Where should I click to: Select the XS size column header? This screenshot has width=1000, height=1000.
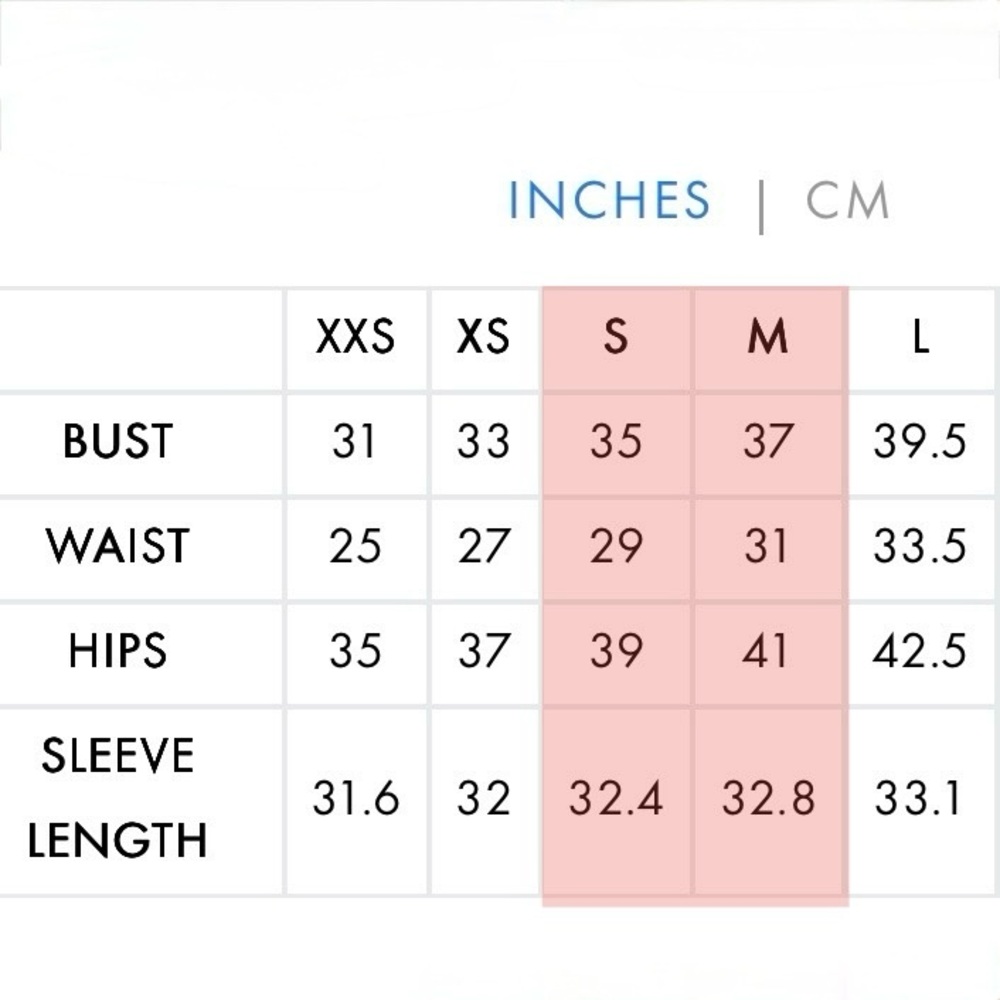[483, 336]
